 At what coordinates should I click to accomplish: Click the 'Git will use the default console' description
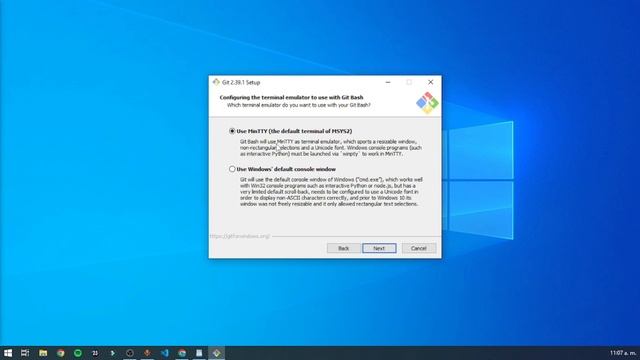pyautogui.click(x=331, y=191)
